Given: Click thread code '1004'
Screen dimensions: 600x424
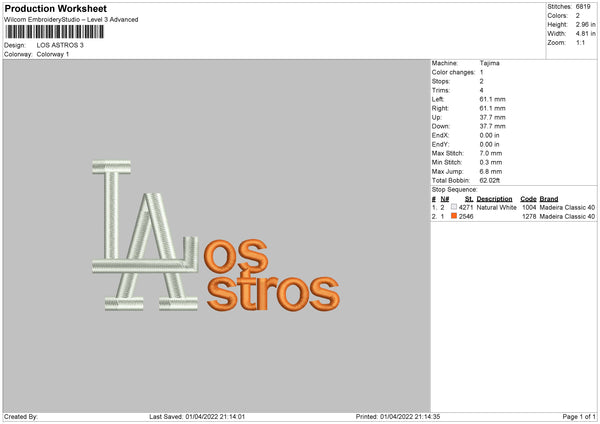Looking at the screenshot, I should pos(529,207).
